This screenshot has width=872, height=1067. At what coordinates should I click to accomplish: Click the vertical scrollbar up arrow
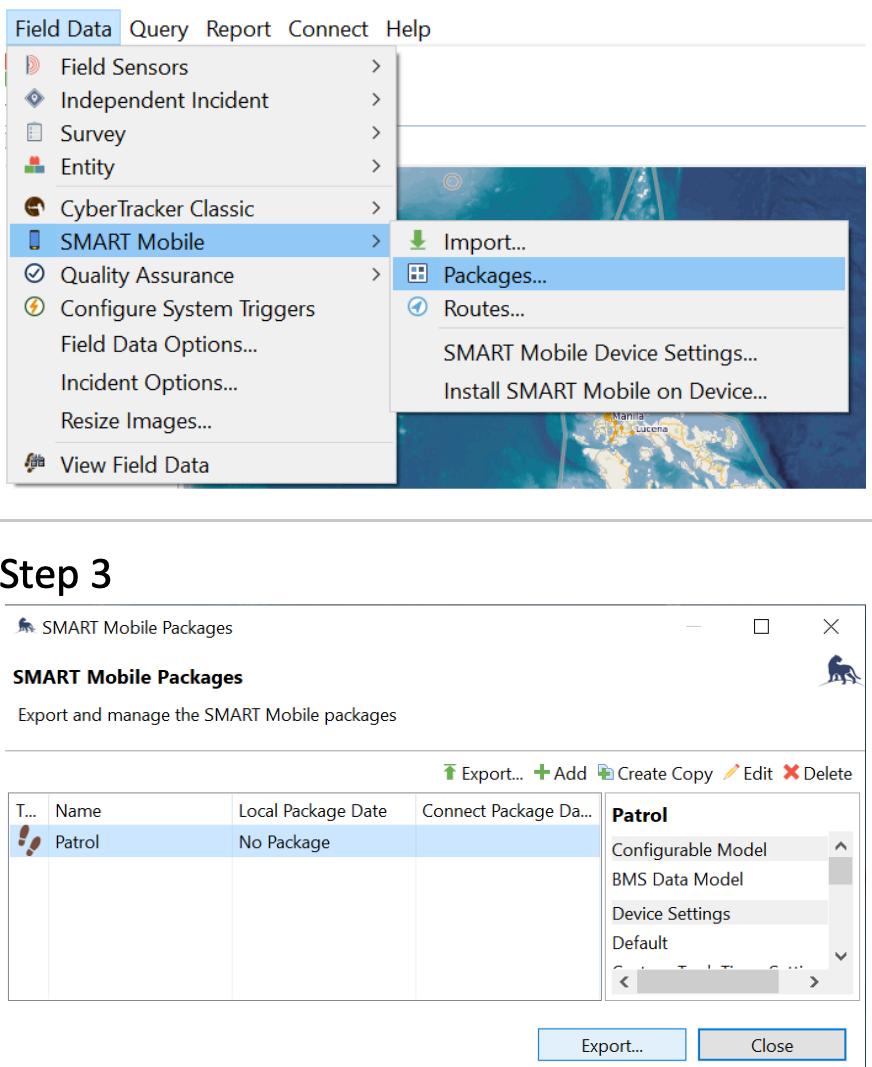840,846
